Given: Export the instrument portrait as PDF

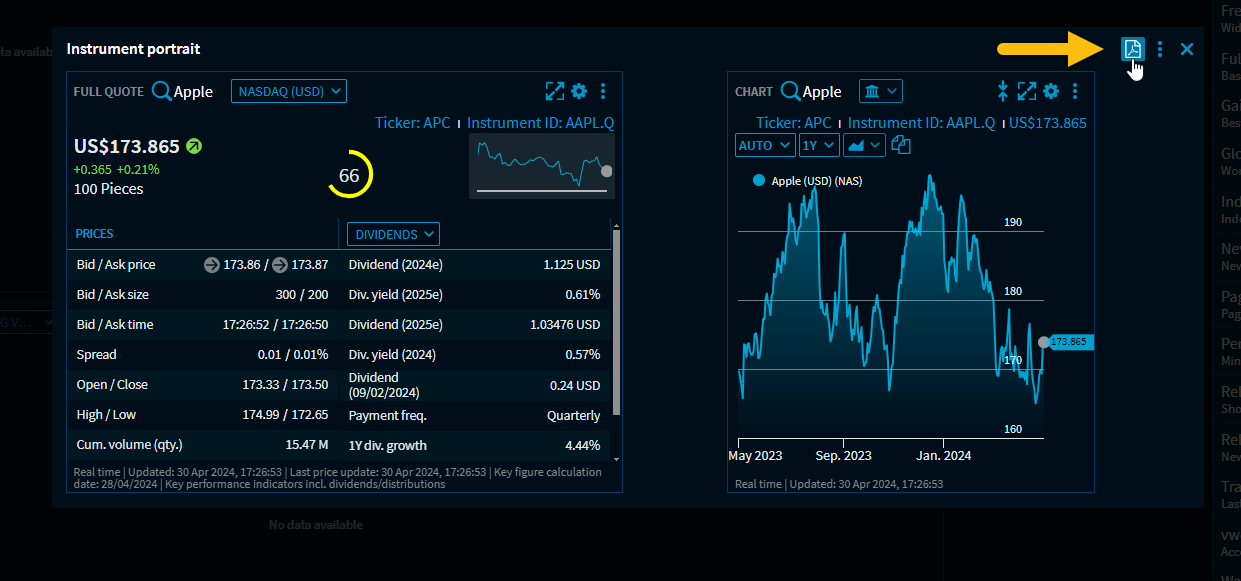Looking at the screenshot, I should coord(1132,49).
